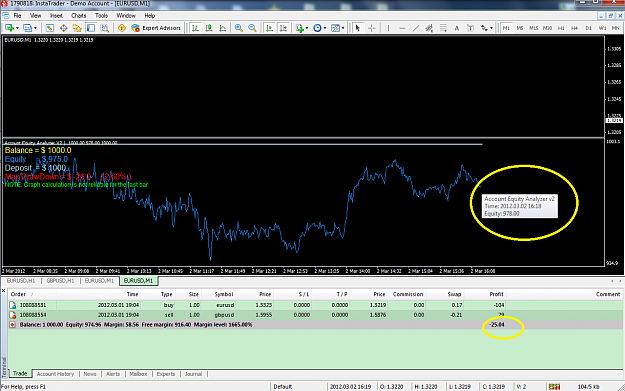Show the Market Watch window

(49, 28)
